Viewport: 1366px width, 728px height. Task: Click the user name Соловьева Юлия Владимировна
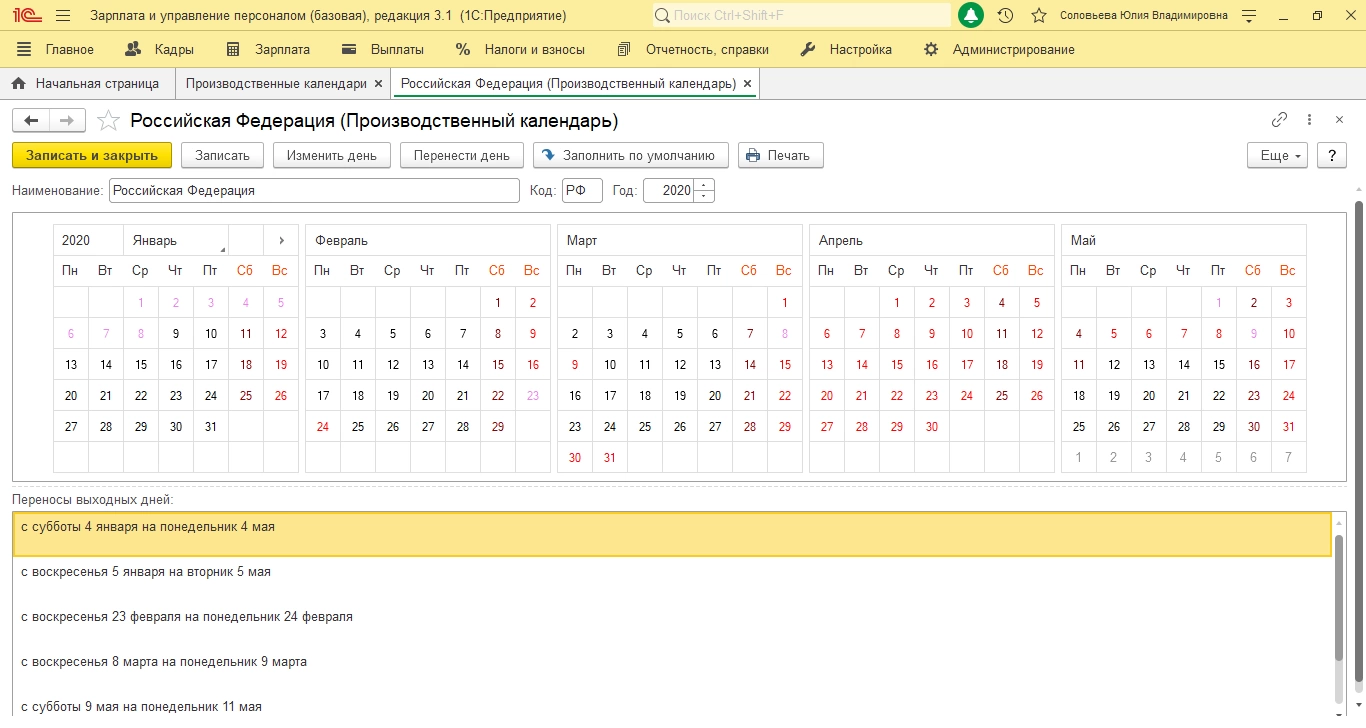[x=1143, y=16]
